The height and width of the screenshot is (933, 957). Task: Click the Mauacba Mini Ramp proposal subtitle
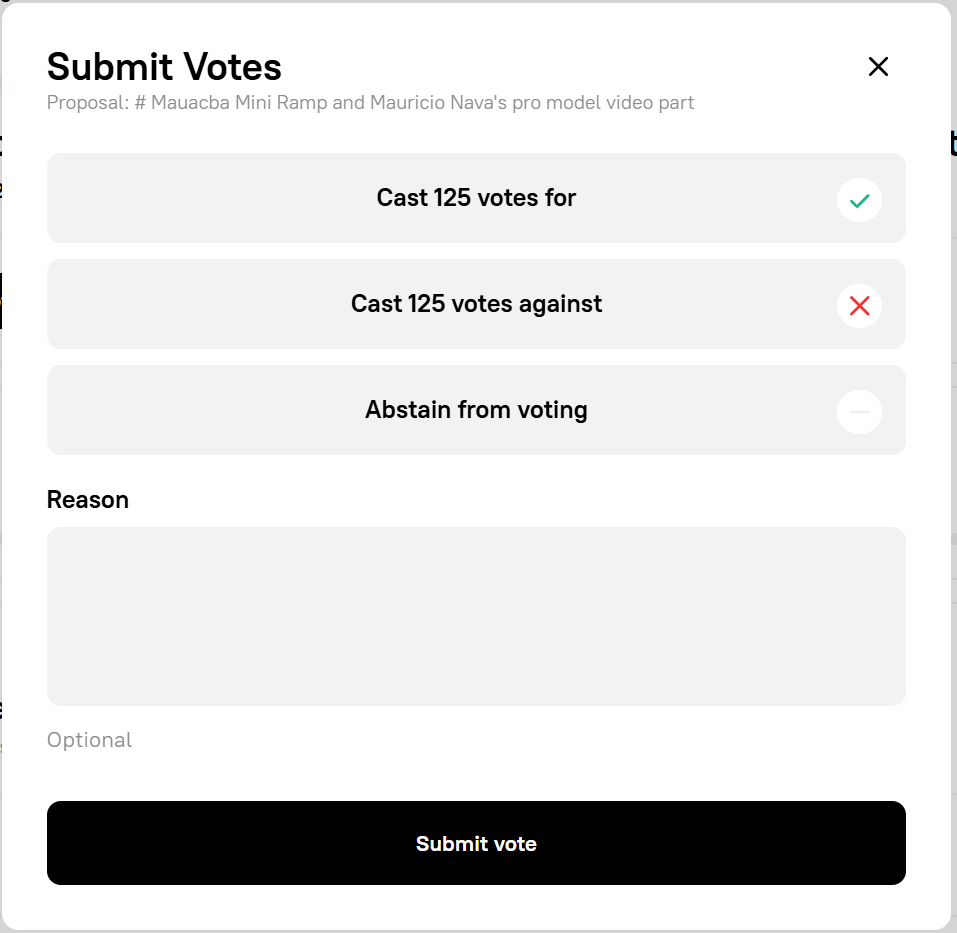tap(371, 102)
